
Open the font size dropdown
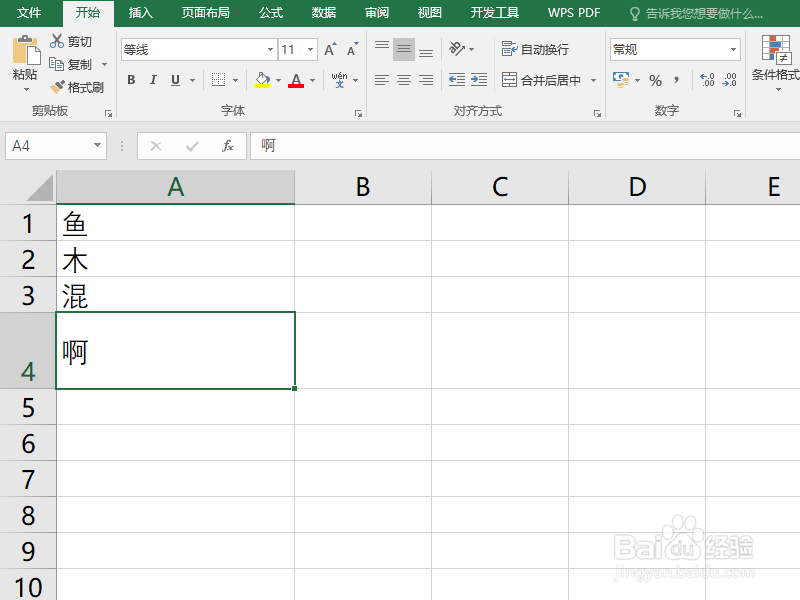pyautogui.click(x=310, y=49)
